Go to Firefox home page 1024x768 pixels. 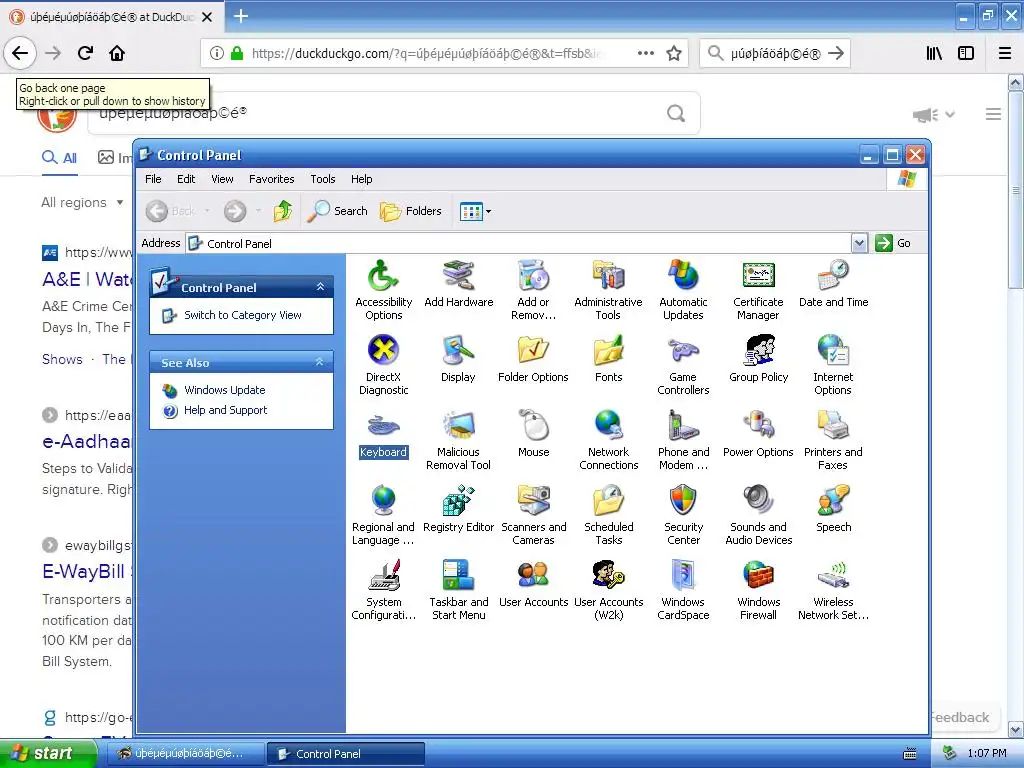coord(117,53)
